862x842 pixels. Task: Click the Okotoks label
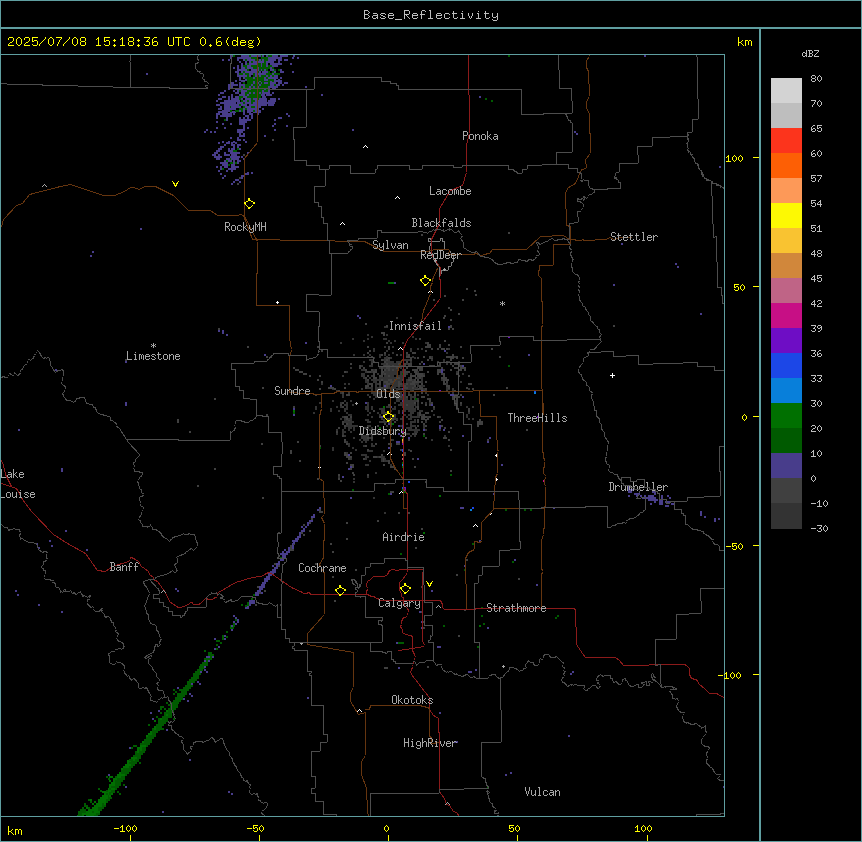[x=412, y=700]
